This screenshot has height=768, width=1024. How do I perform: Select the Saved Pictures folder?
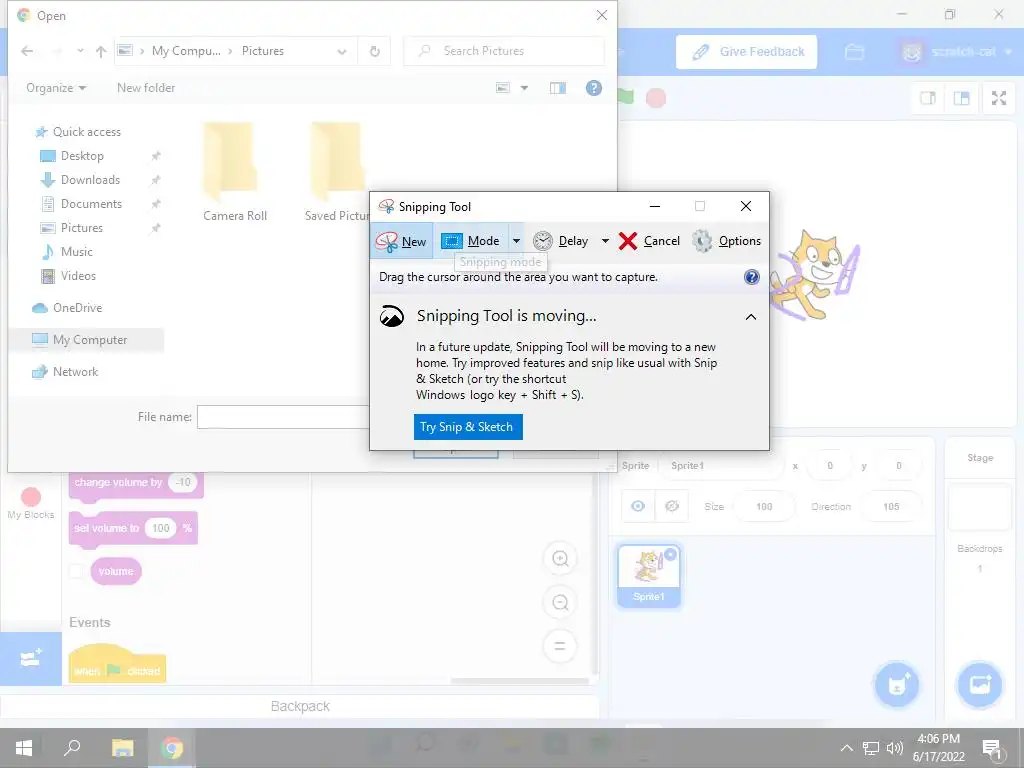[x=336, y=172]
